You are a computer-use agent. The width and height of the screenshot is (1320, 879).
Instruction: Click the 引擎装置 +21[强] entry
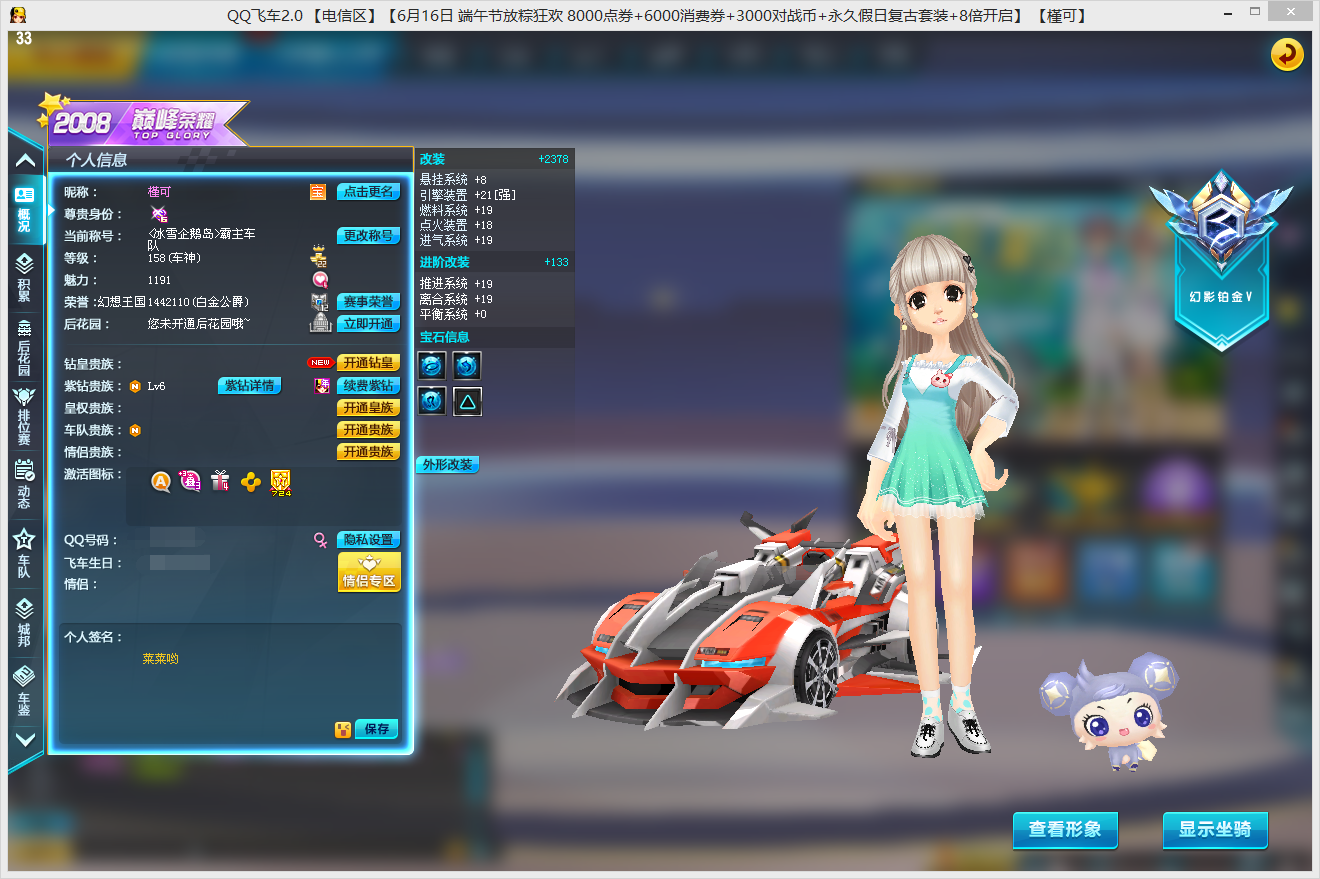click(x=468, y=195)
